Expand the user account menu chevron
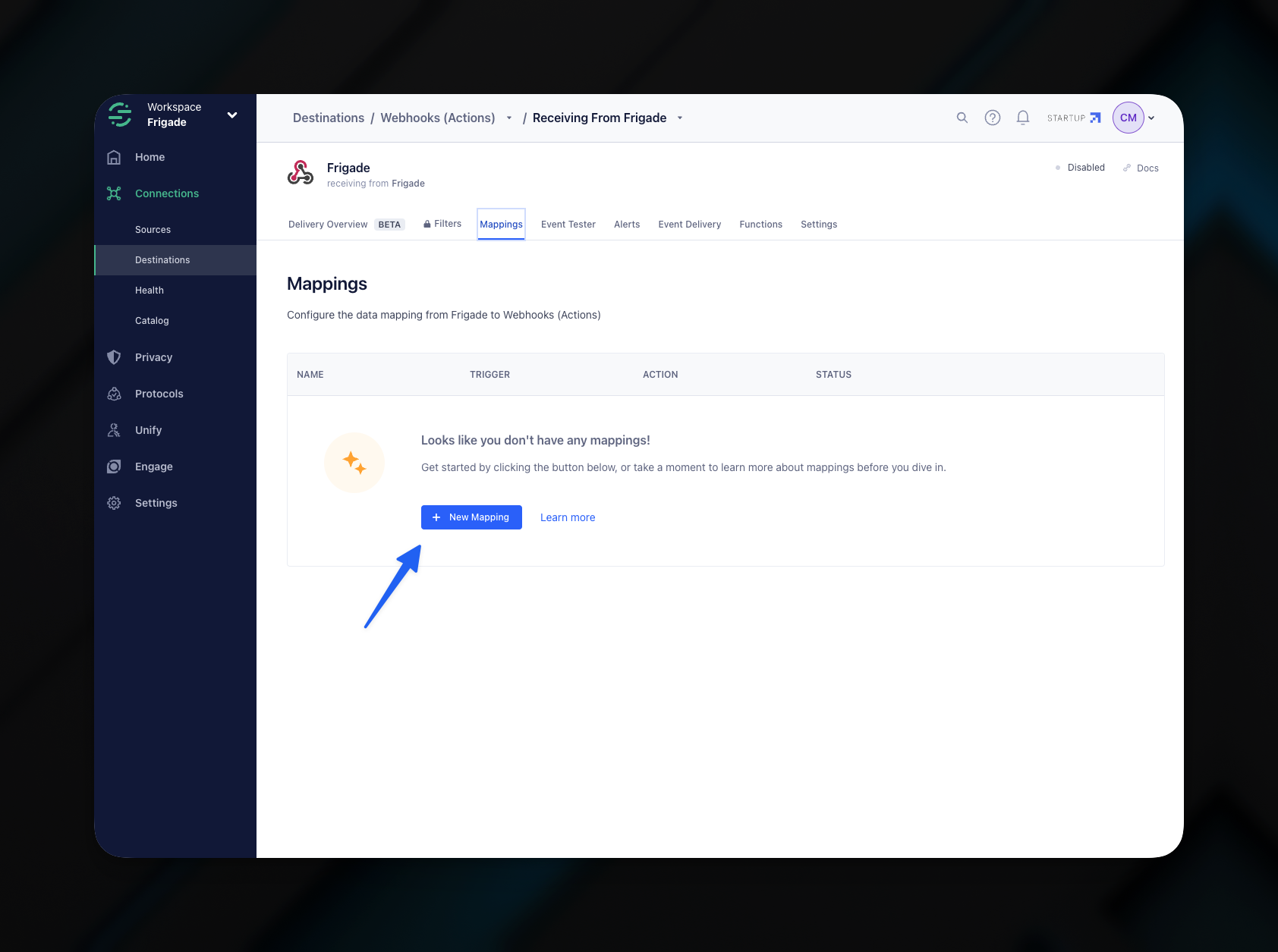 click(x=1151, y=118)
